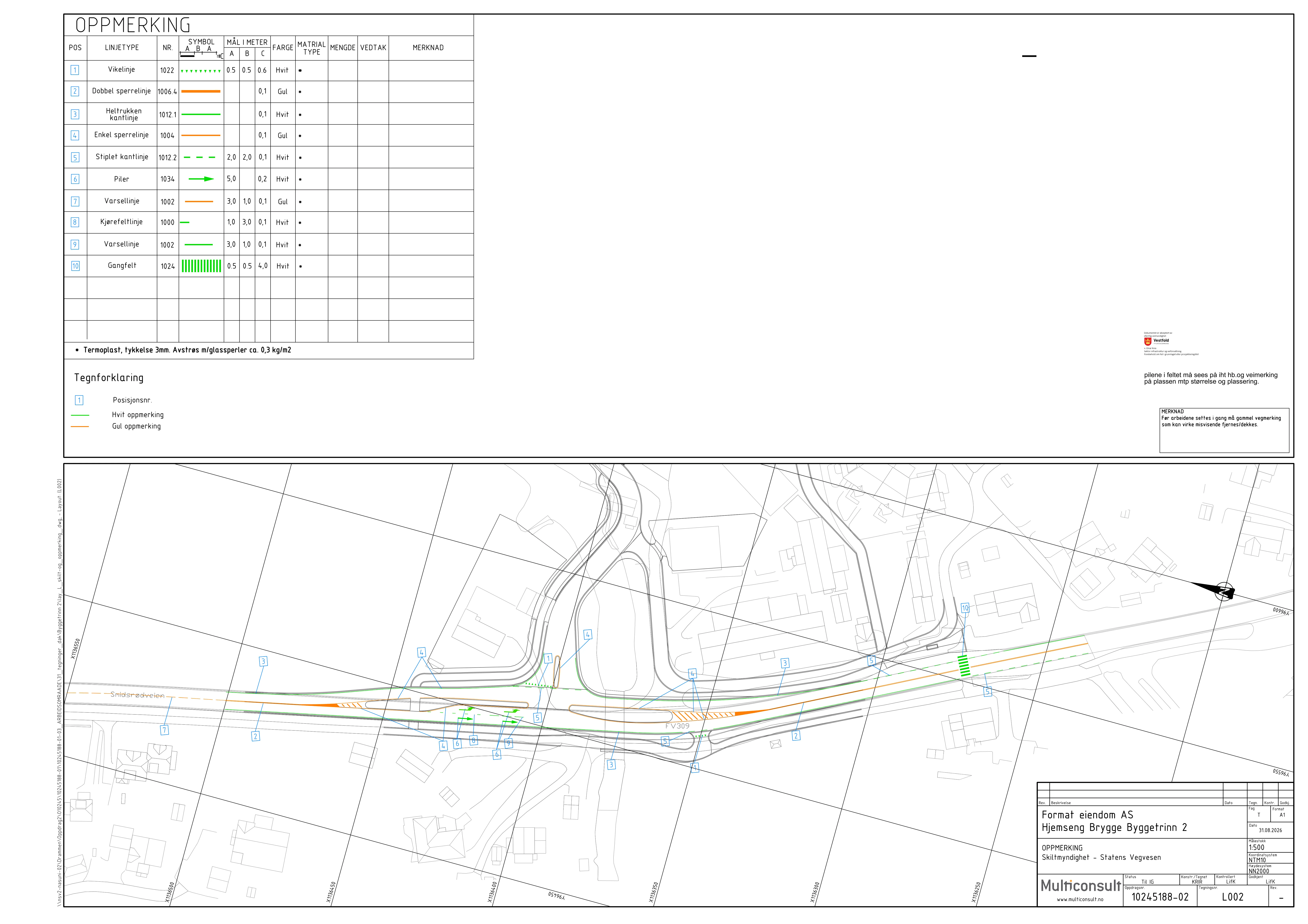Click the Heltrukken kantlinje row label

(124, 115)
